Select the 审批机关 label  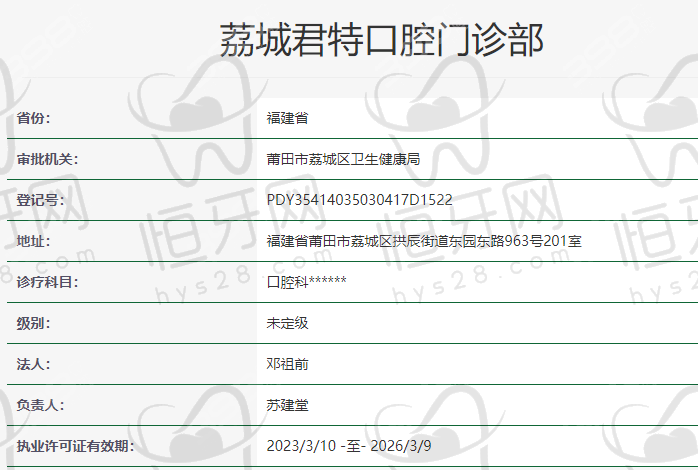pyautogui.click(x=47, y=159)
